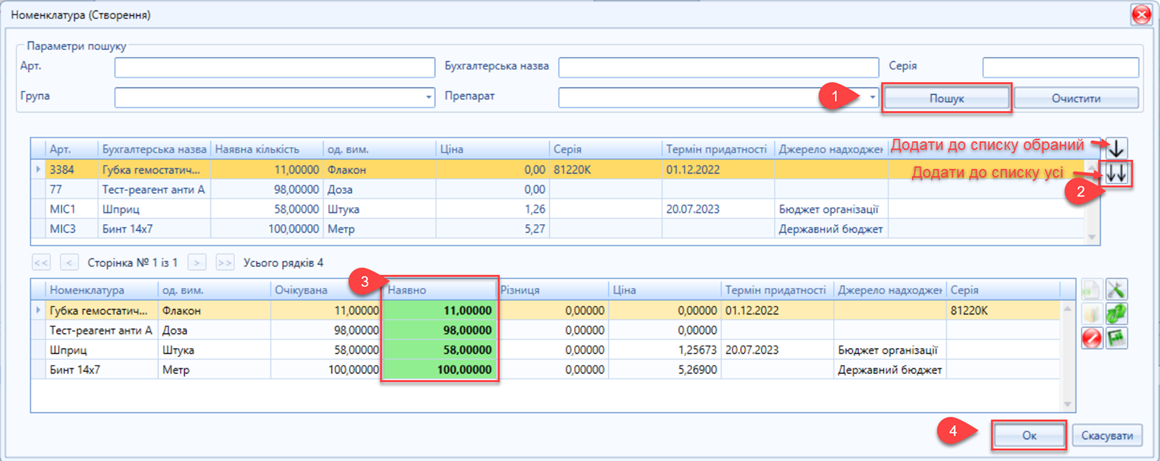Screen dimensions: 1160x461
Task: Close the Номенклатура window with red X
Action: tap(1140, 15)
